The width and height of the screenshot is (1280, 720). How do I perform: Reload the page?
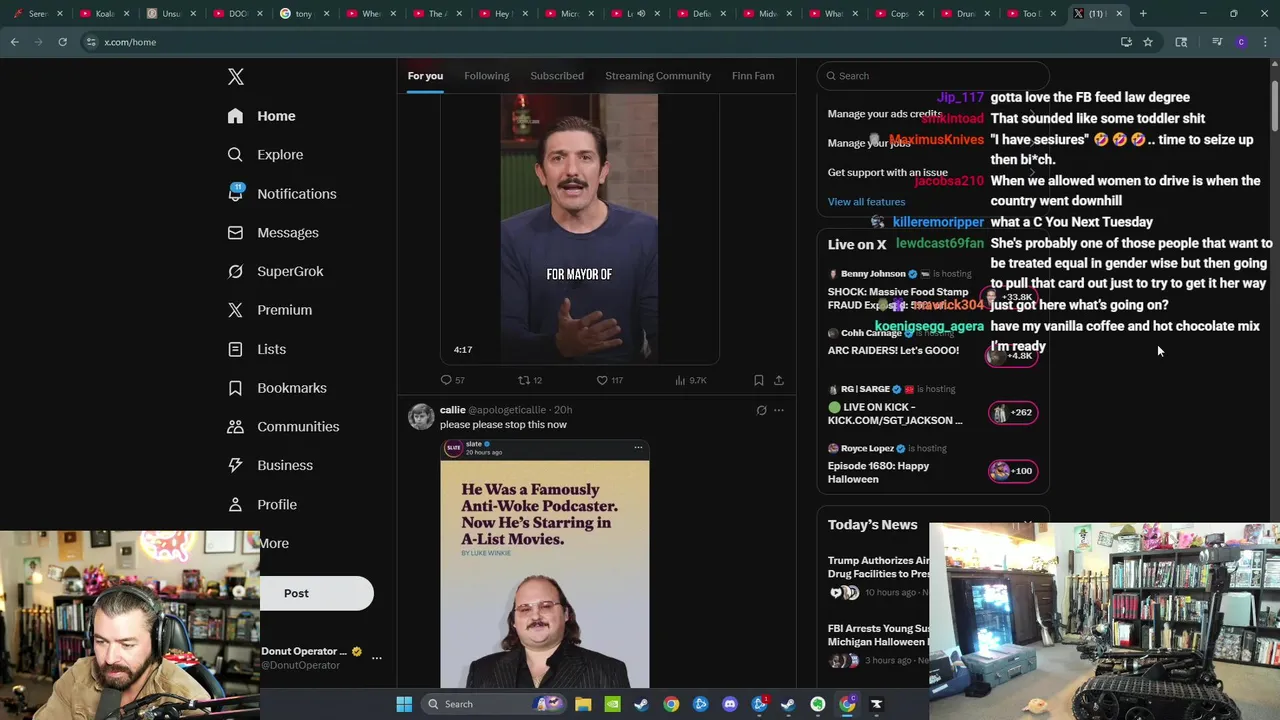62,42
